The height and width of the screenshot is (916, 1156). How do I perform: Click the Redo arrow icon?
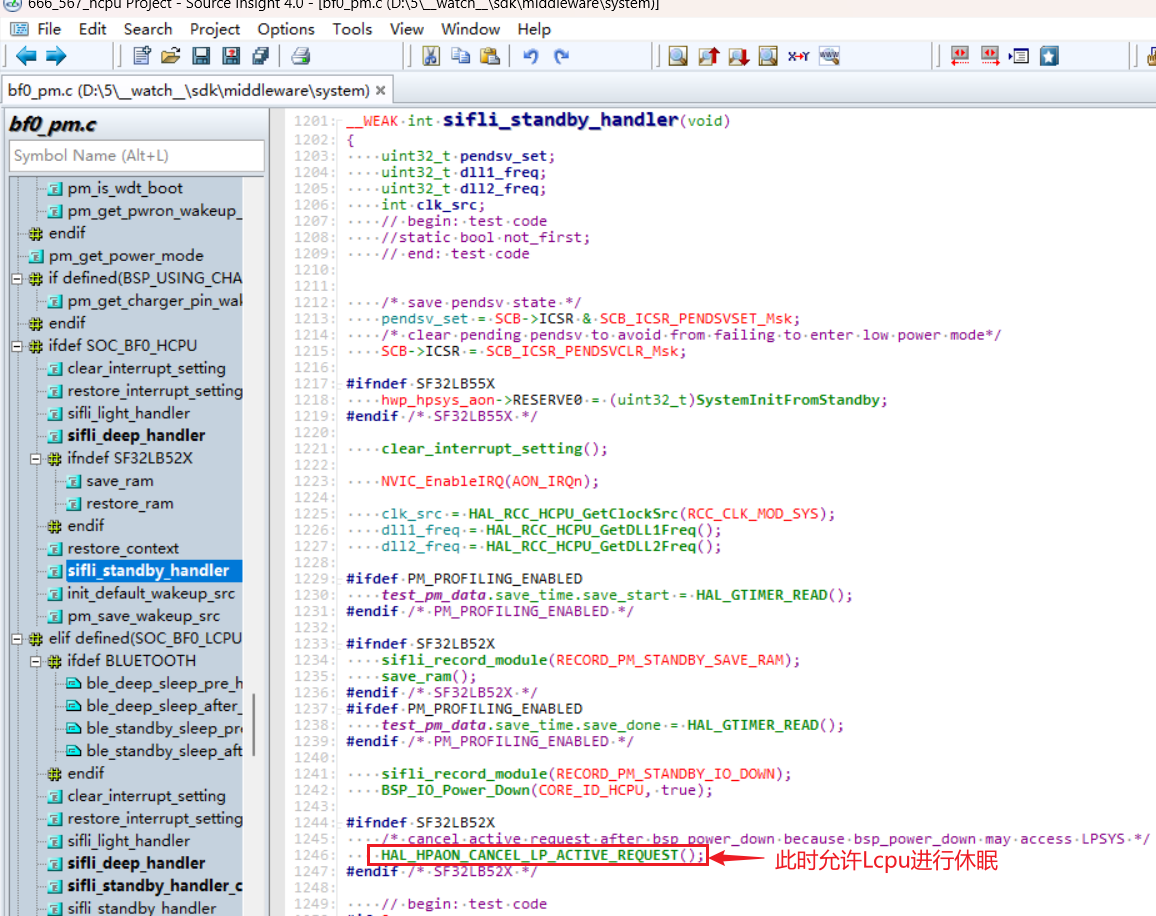[561, 56]
